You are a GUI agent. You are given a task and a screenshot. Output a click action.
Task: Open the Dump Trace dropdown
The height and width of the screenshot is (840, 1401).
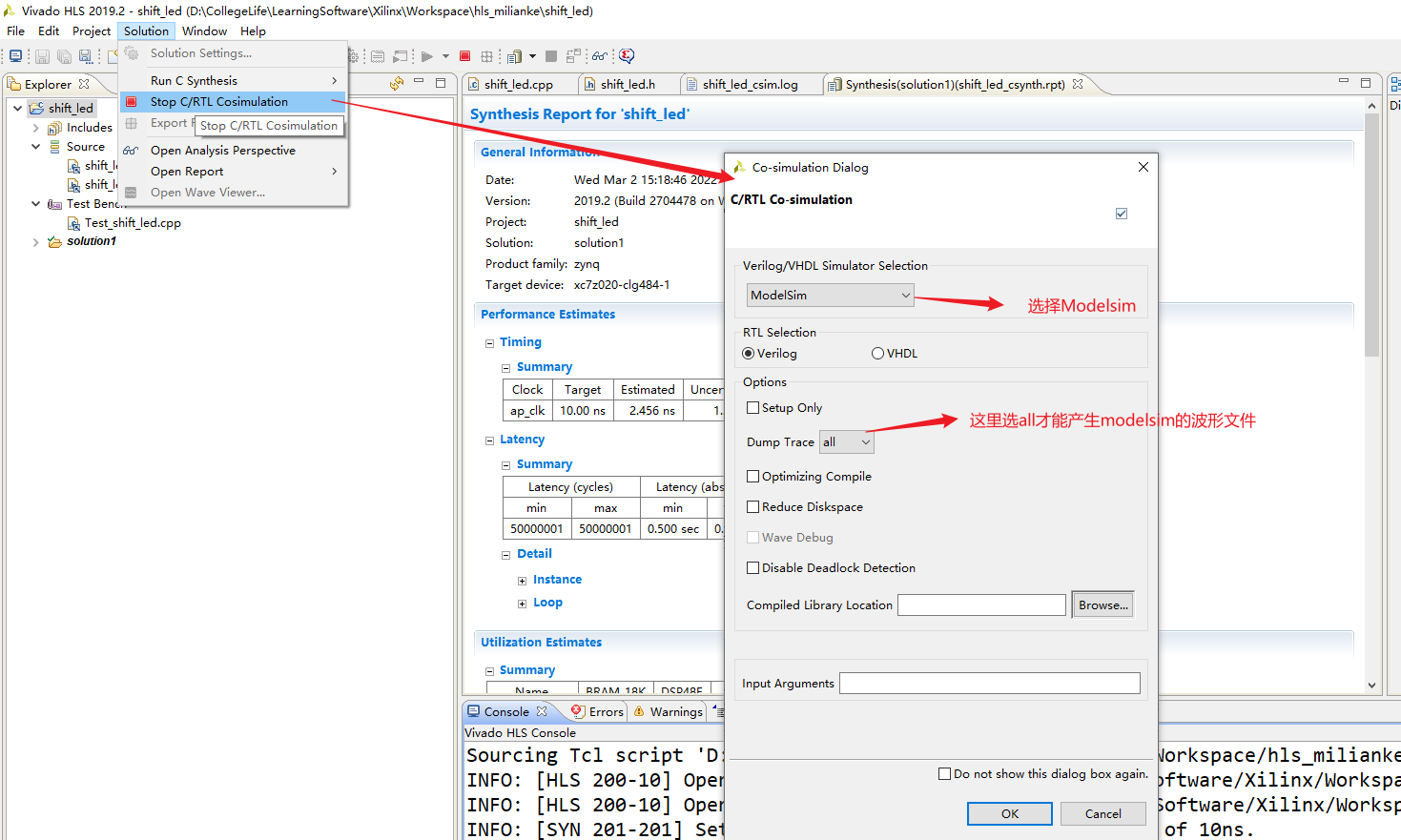(846, 441)
